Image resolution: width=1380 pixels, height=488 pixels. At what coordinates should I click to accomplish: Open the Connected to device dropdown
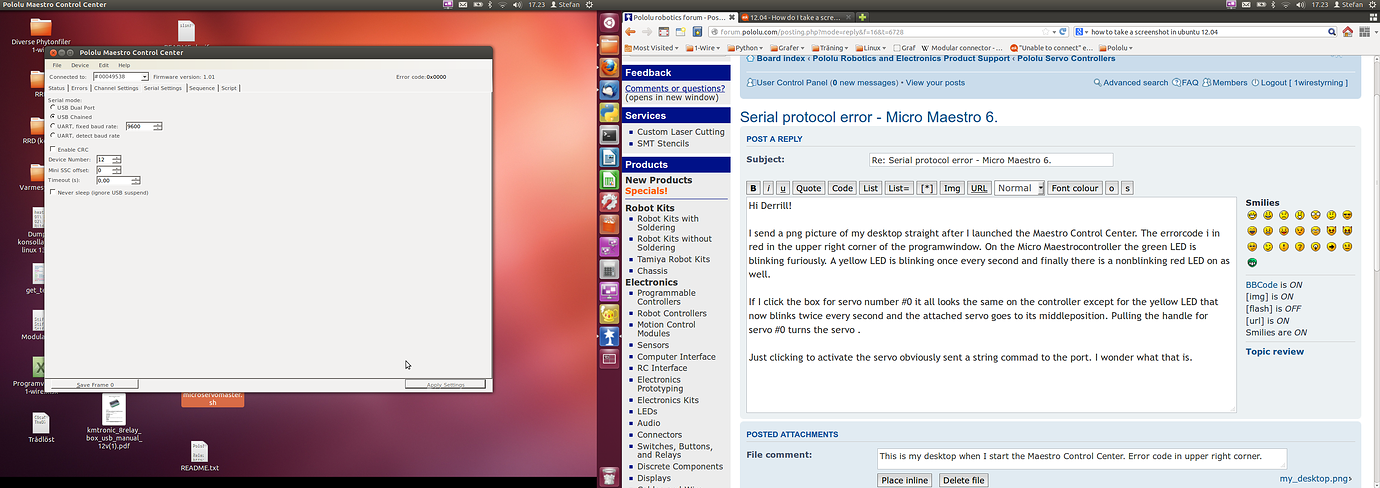point(144,76)
